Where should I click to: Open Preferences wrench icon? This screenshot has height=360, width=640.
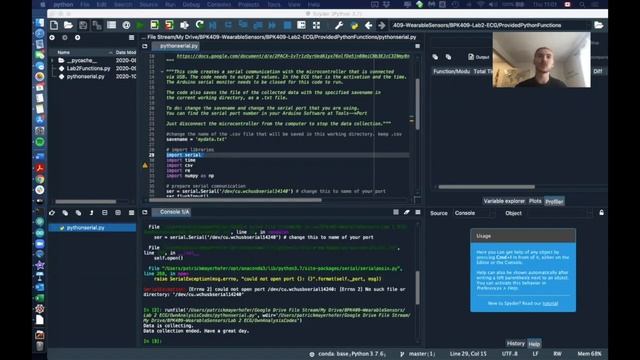coord(339,25)
